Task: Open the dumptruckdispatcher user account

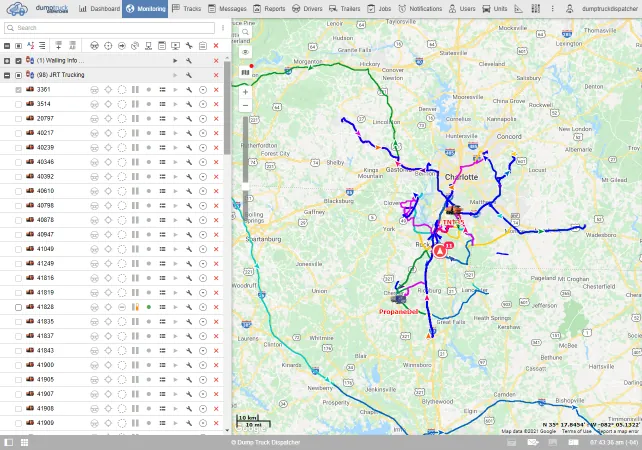Action: coord(602,9)
